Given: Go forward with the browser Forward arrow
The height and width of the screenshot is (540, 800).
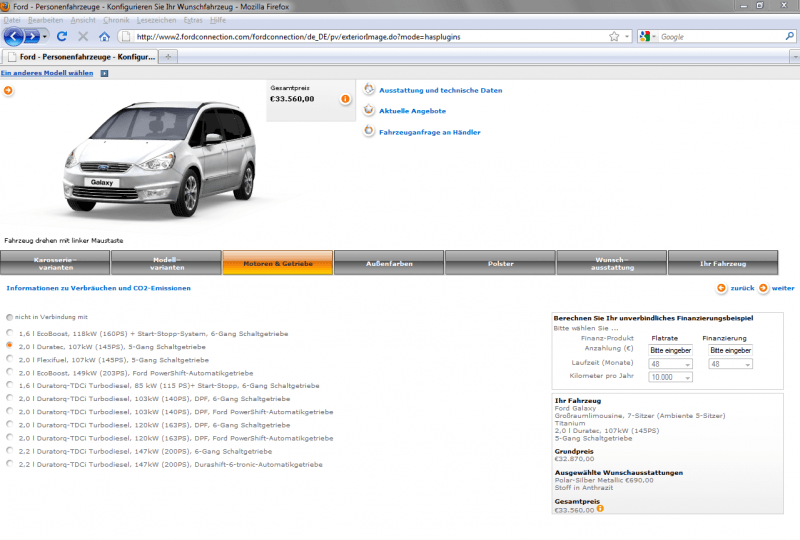Looking at the screenshot, I should [32, 36].
